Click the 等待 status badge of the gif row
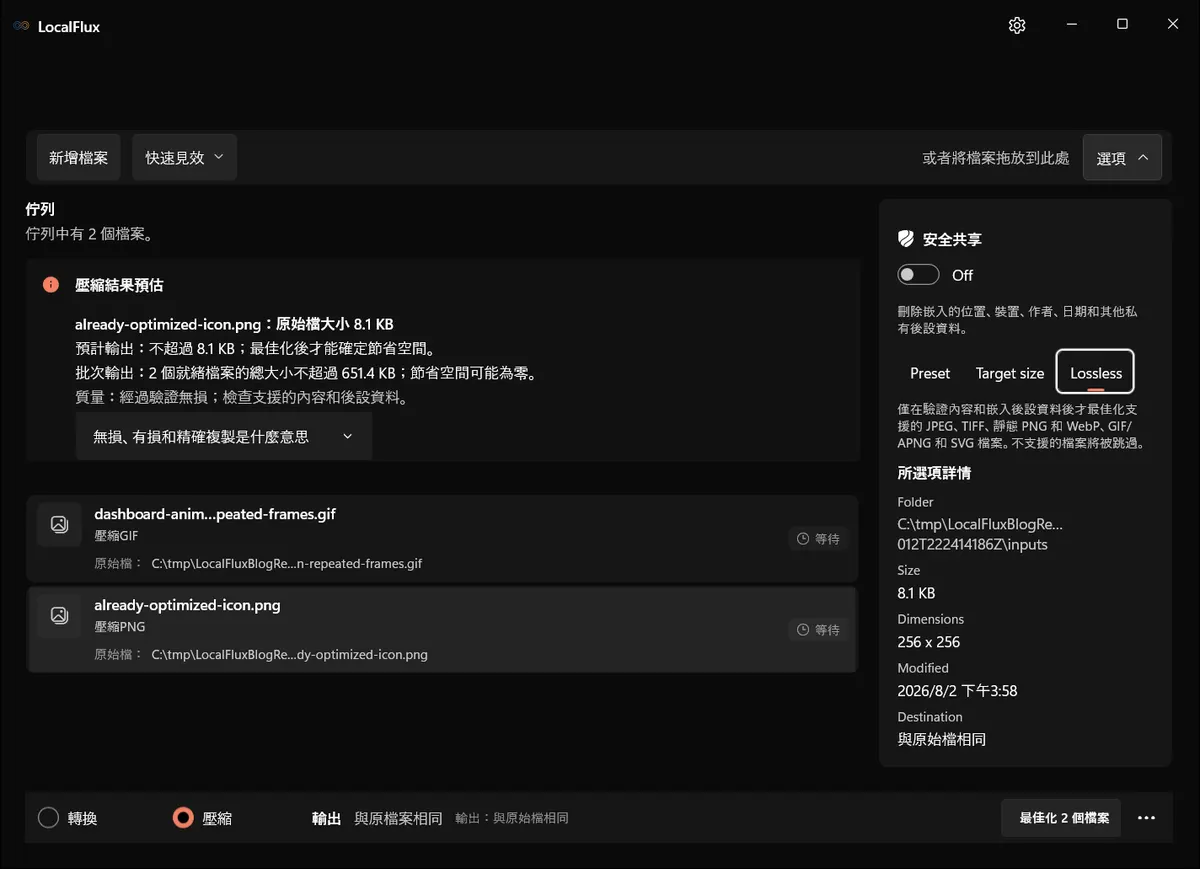Viewport: 1200px width, 869px height. click(x=818, y=539)
